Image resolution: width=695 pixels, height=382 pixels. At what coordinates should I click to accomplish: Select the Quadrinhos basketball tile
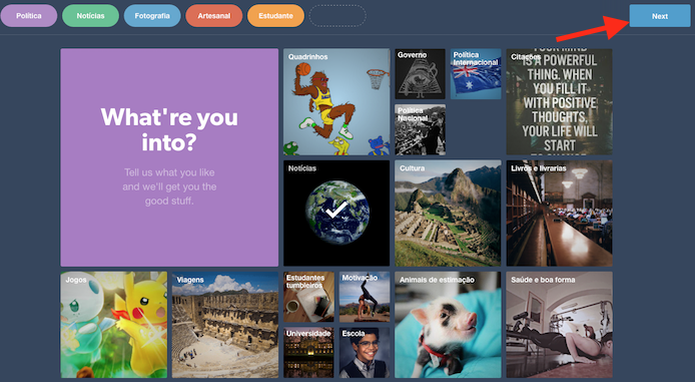click(336, 102)
